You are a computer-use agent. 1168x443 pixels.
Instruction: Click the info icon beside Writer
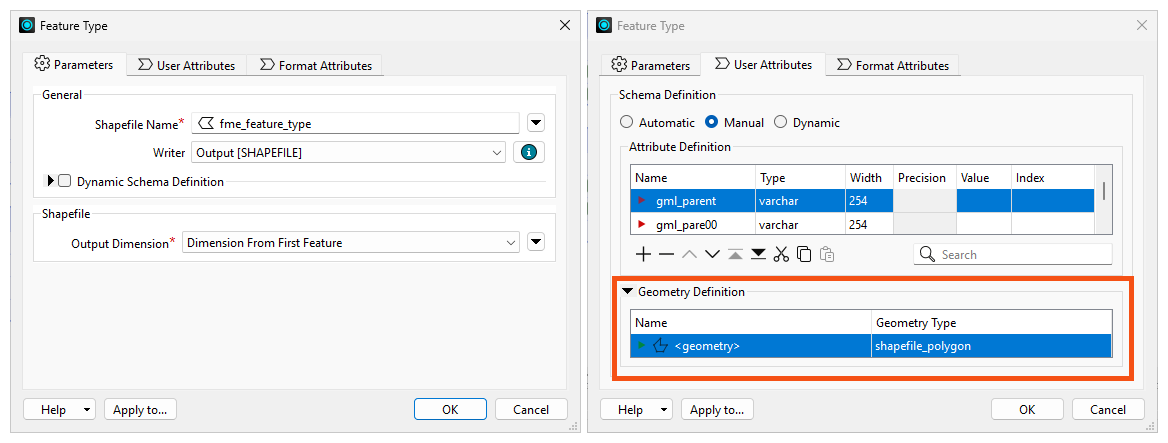point(529,152)
